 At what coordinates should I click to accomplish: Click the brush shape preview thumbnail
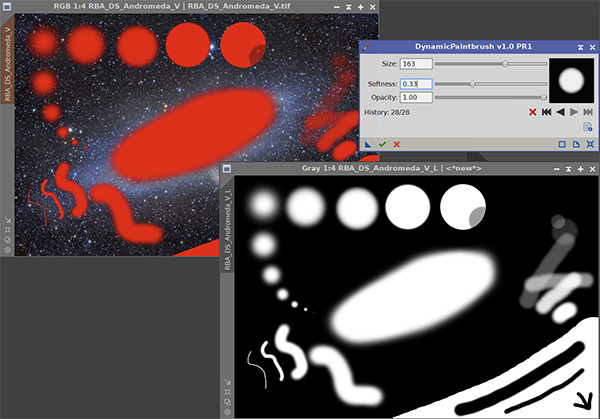click(573, 79)
